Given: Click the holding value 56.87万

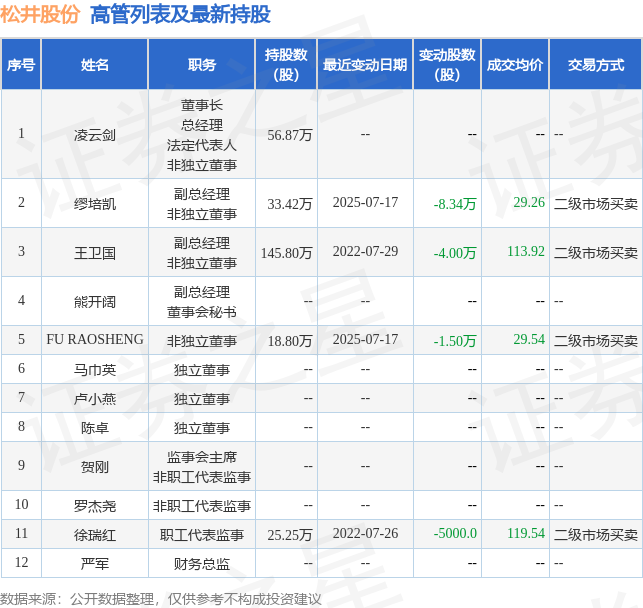Looking at the screenshot, I should (290, 135).
